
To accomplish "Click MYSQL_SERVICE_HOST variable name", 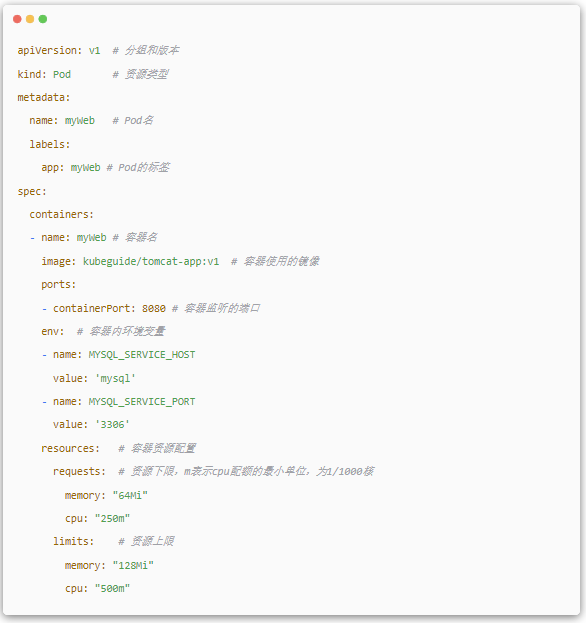I will (142, 355).
